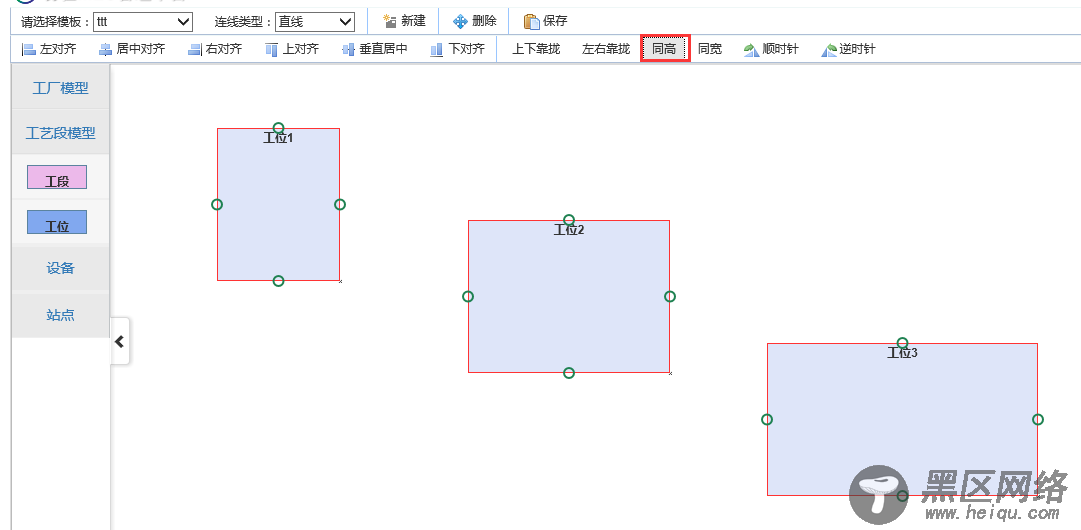The image size is (1081, 530).
Task: Click the 同高 same-height button
Action: click(665, 49)
